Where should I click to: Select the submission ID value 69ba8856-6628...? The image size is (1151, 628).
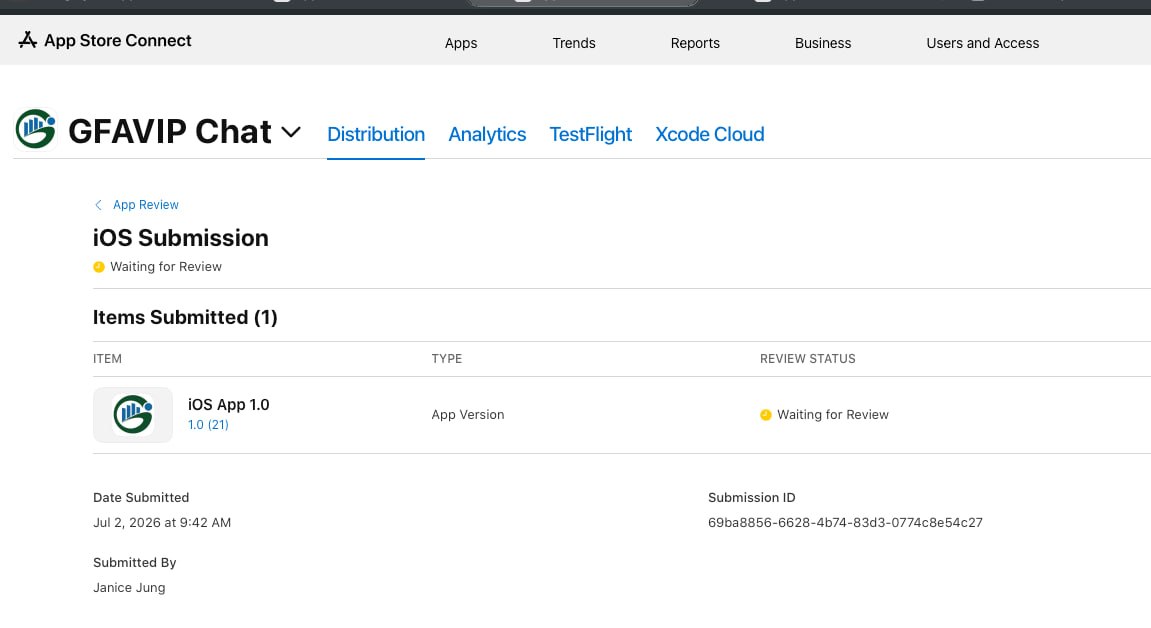tap(845, 522)
